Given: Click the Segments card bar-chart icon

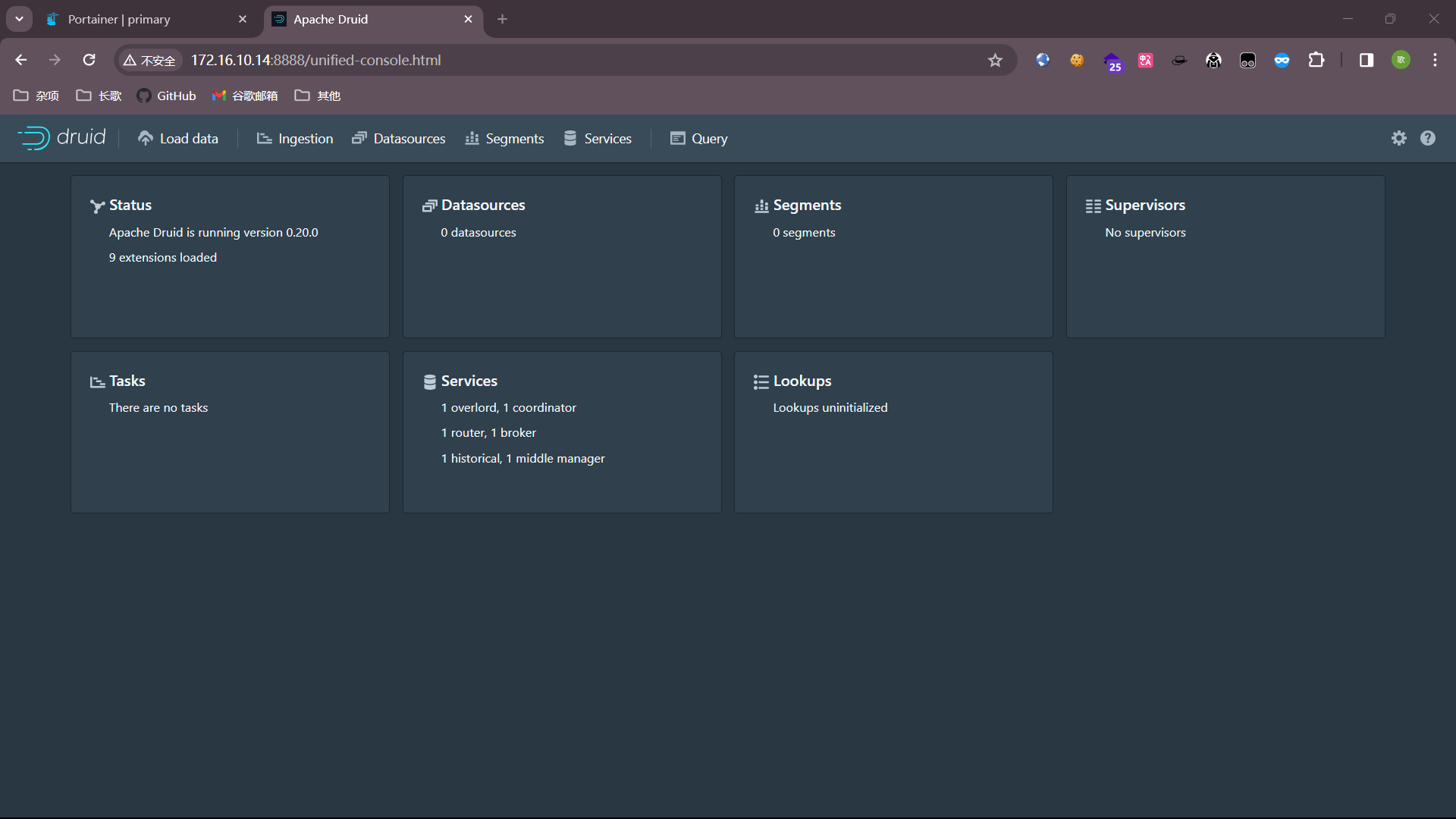Looking at the screenshot, I should click(x=761, y=206).
